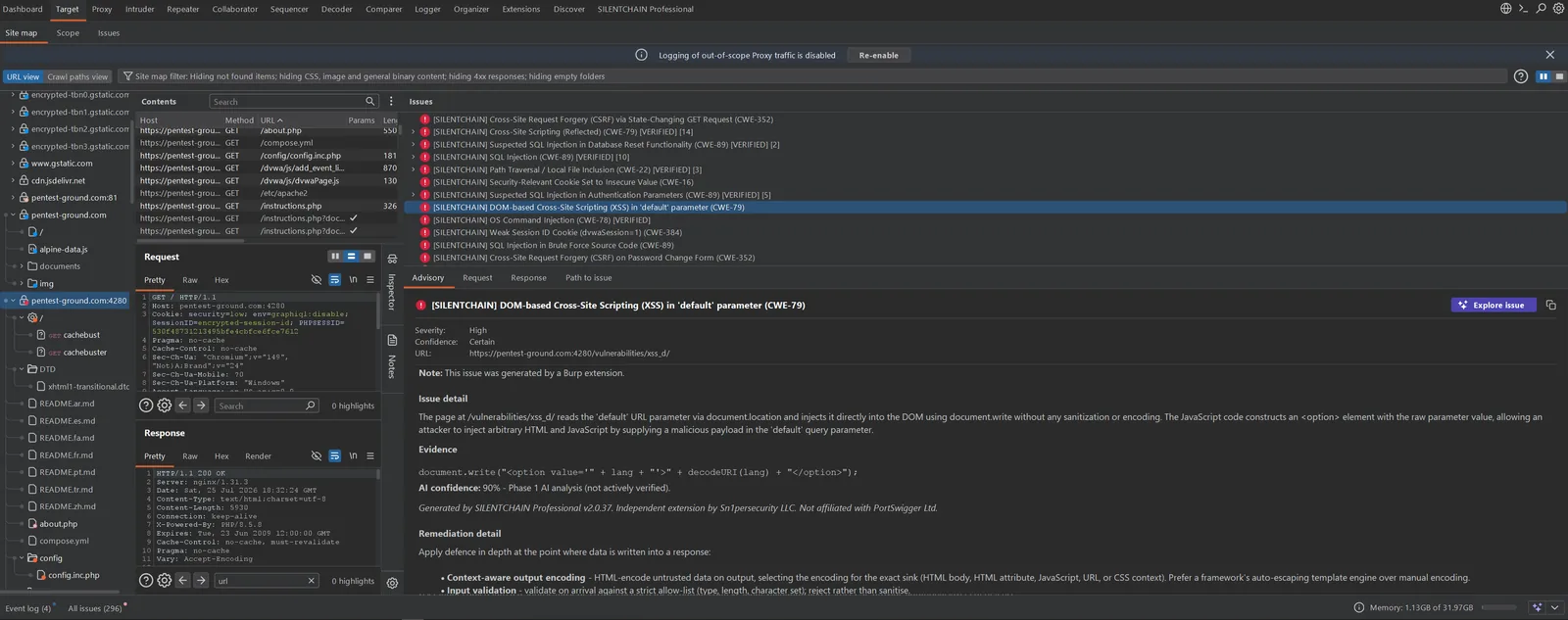The width and height of the screenshot is (1568, 620).
Task: Open Event log (4) in status bar
Action: tap(28, 608)
